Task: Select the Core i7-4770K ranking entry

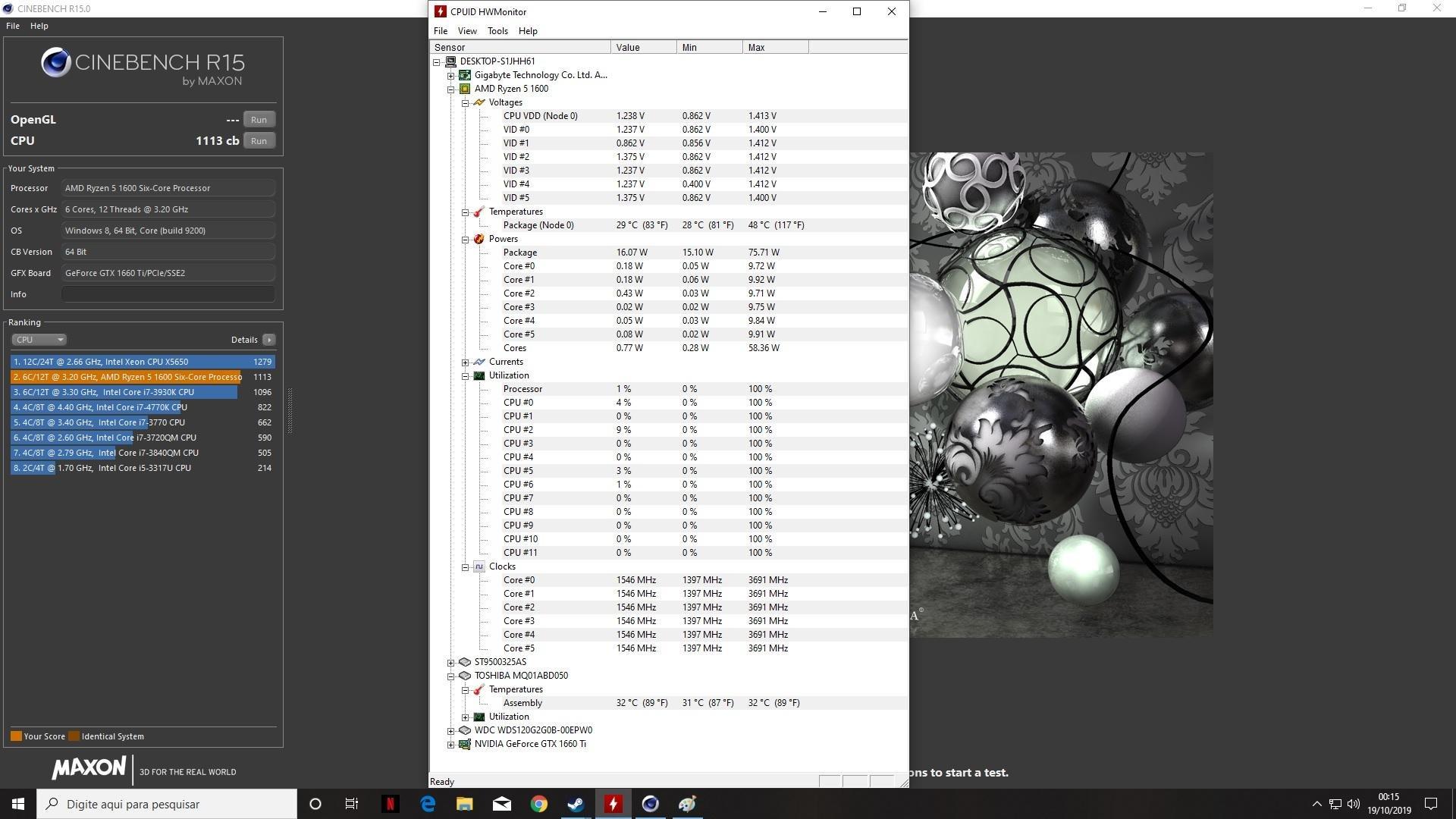Action: pos(143,408)
